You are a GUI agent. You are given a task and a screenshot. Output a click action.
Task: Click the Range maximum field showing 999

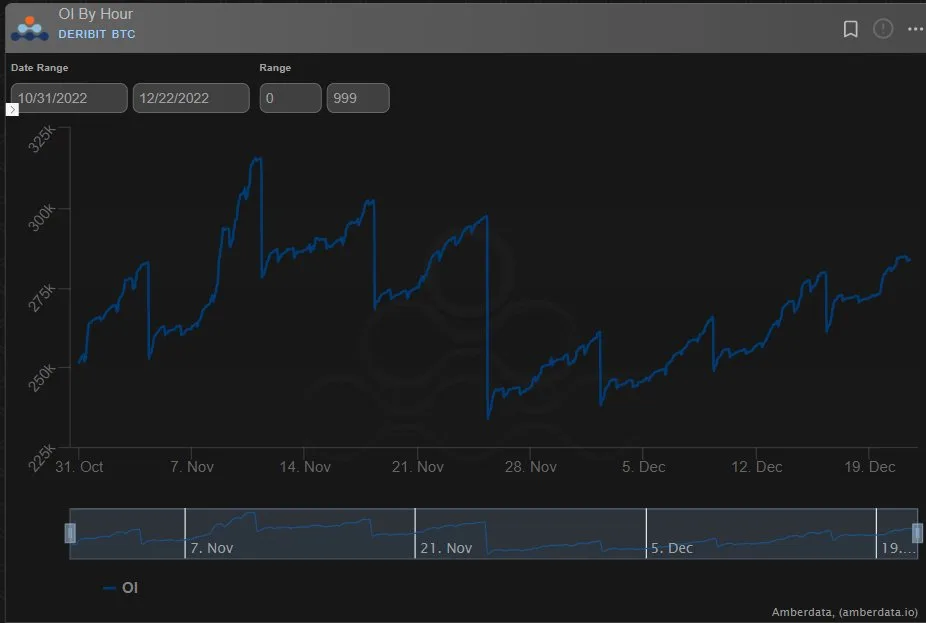coord(358,98)
